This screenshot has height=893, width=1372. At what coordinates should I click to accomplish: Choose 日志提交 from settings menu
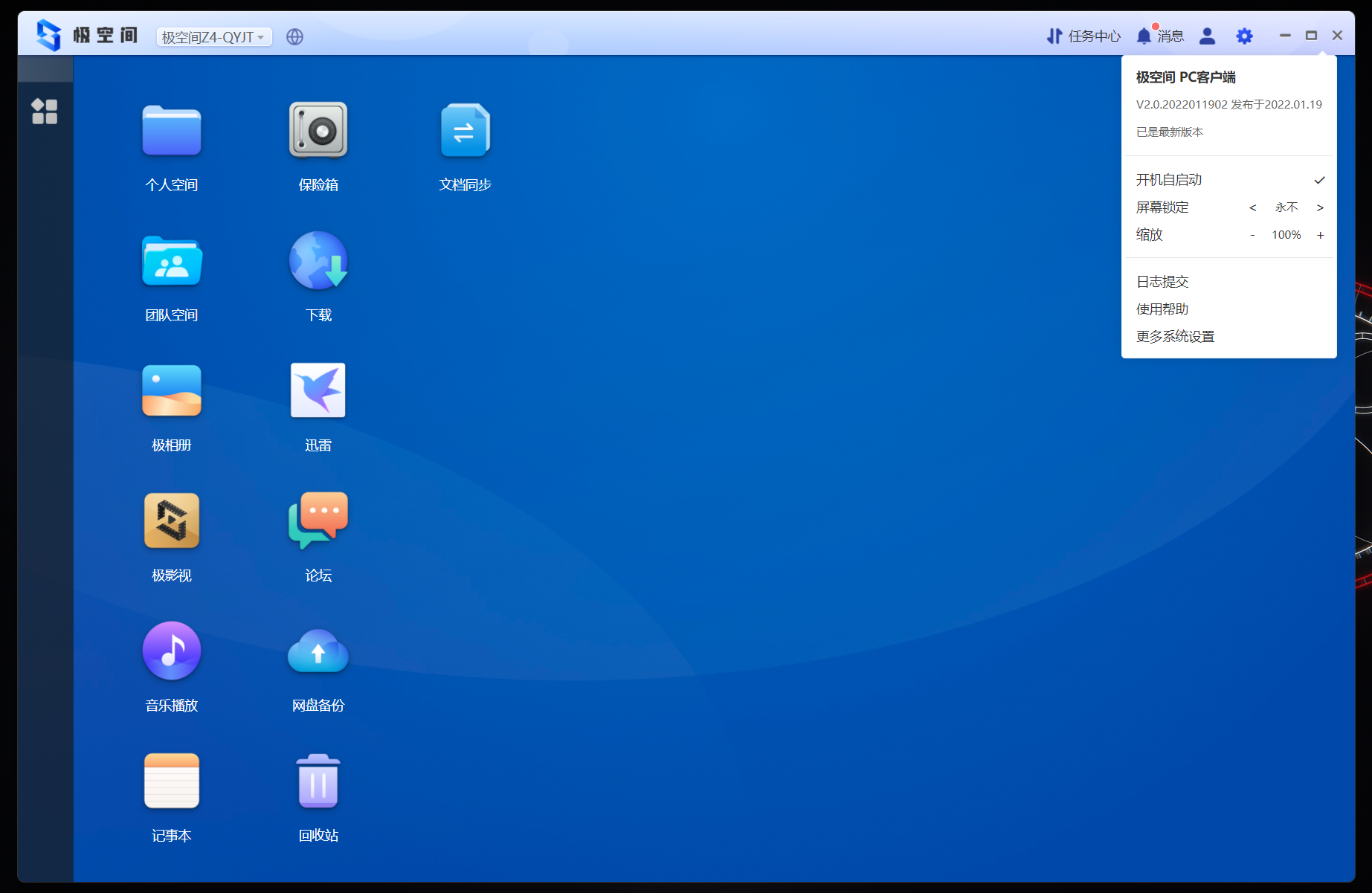1162,282
